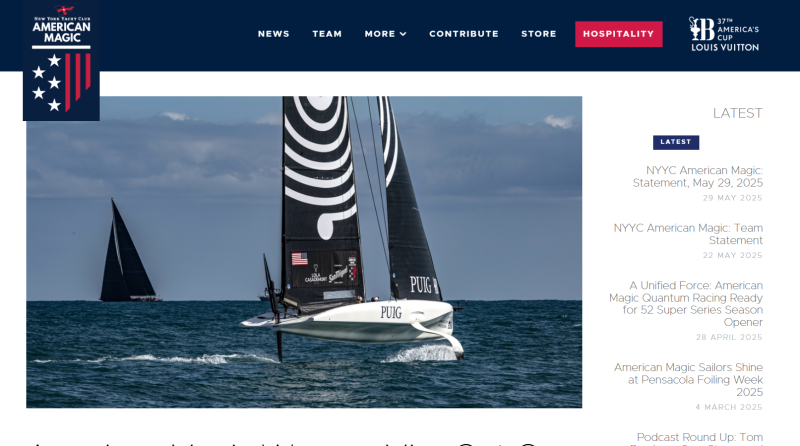
Task: Open Pensacola Foiling Week 2025 article
Action: click(x=688, y=380)
